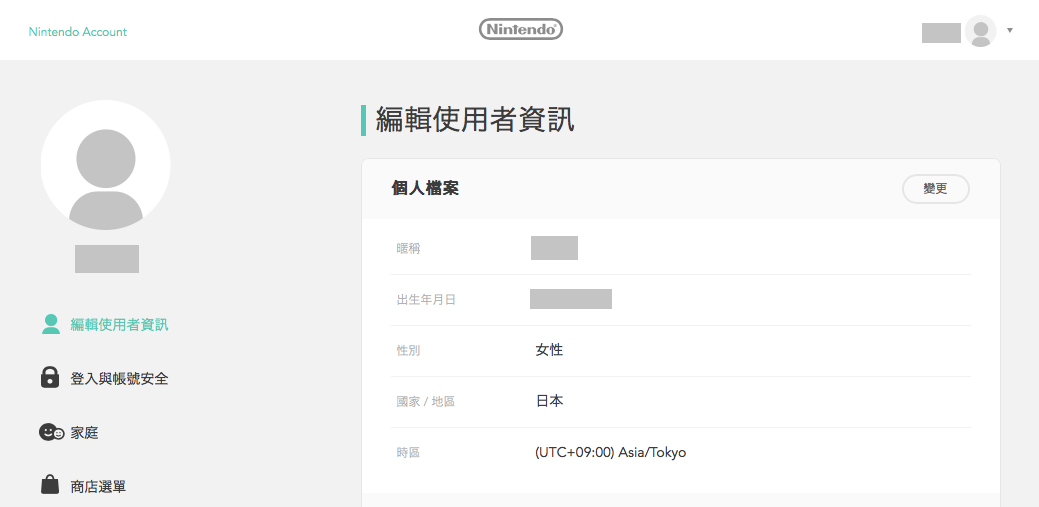Click the Nintendo logo in the header
Viewport: 1039px width, 507px height.
[520, 30]
